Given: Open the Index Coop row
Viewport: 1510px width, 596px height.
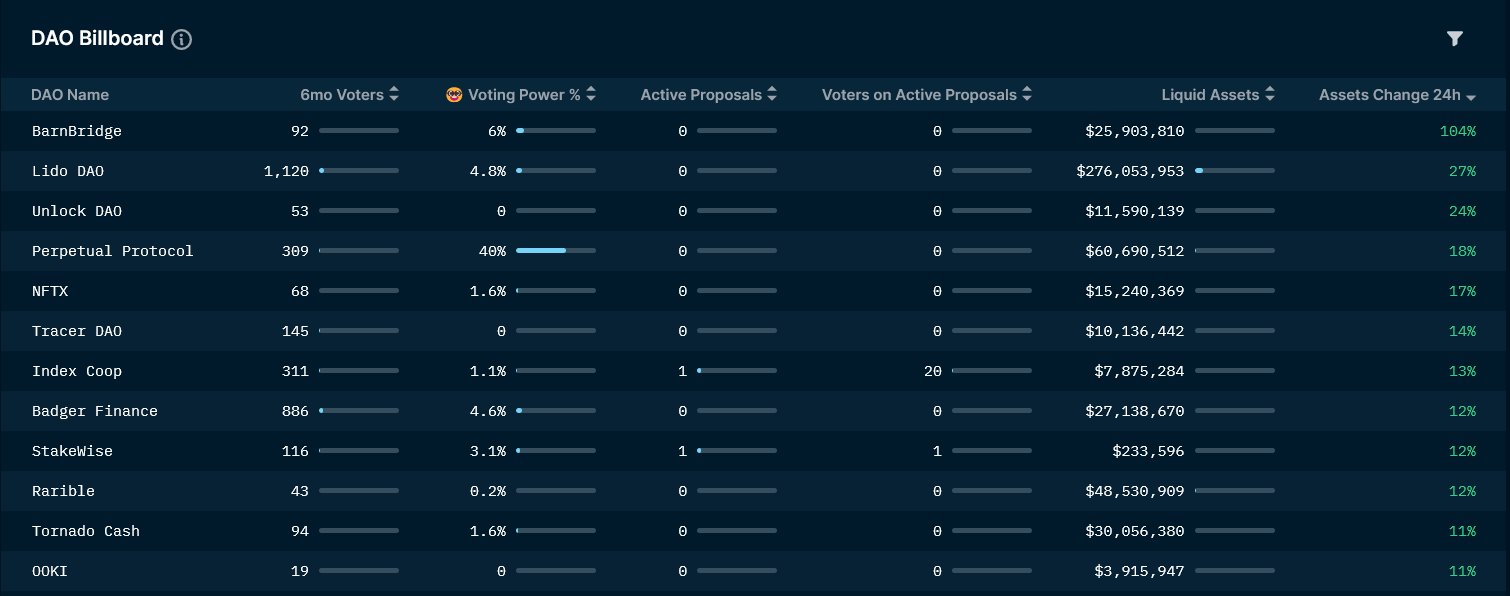Looking at the screenshot, I should coord(755,371).
